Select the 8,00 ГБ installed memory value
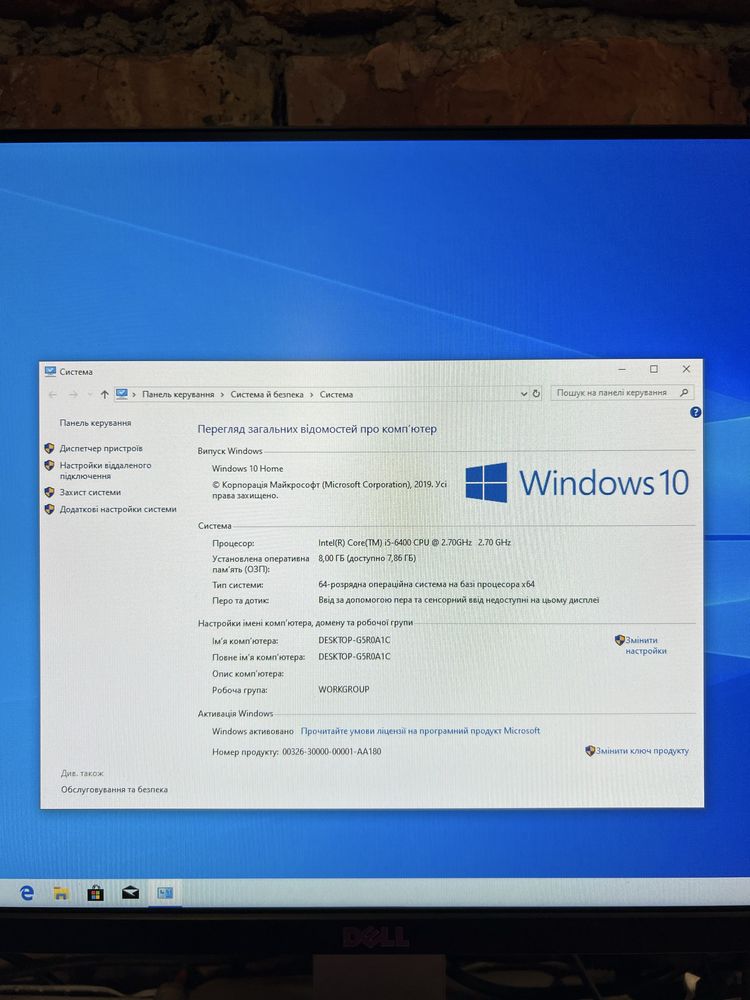Image resolution: width=750 pixels, height=1000 pixels. [x=367, y=558]
